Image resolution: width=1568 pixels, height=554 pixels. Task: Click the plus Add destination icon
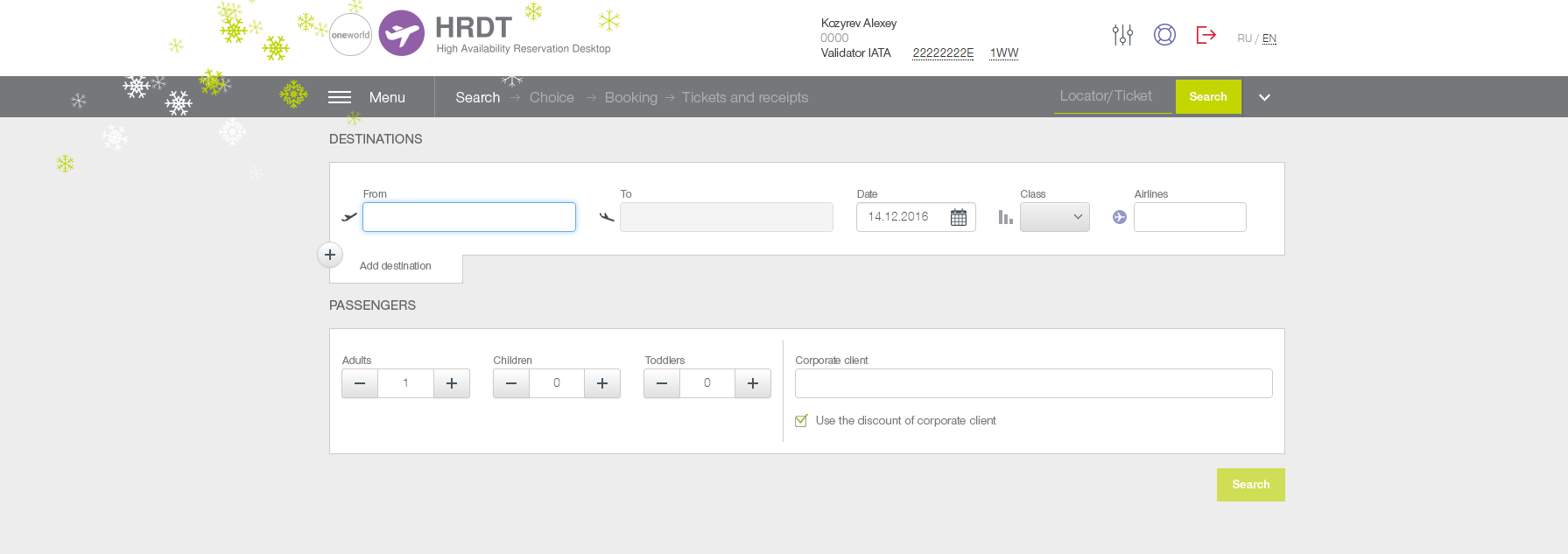[x=330, y=255]
